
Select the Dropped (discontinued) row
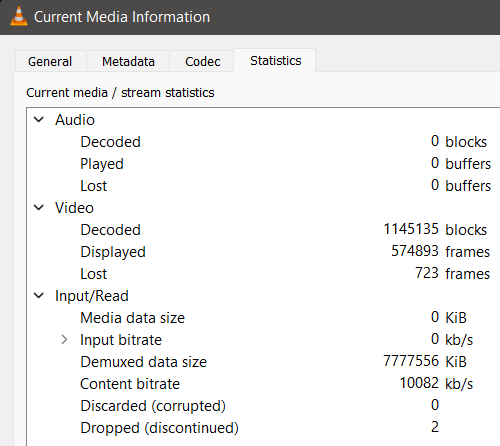263,428
